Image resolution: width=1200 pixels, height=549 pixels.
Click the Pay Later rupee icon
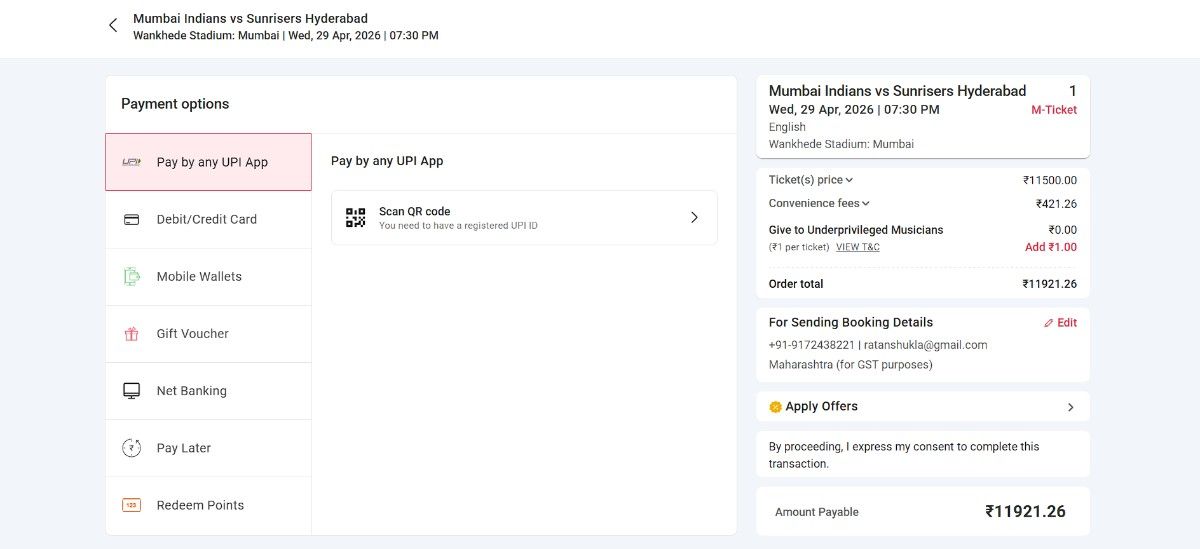tap(131, 448)
